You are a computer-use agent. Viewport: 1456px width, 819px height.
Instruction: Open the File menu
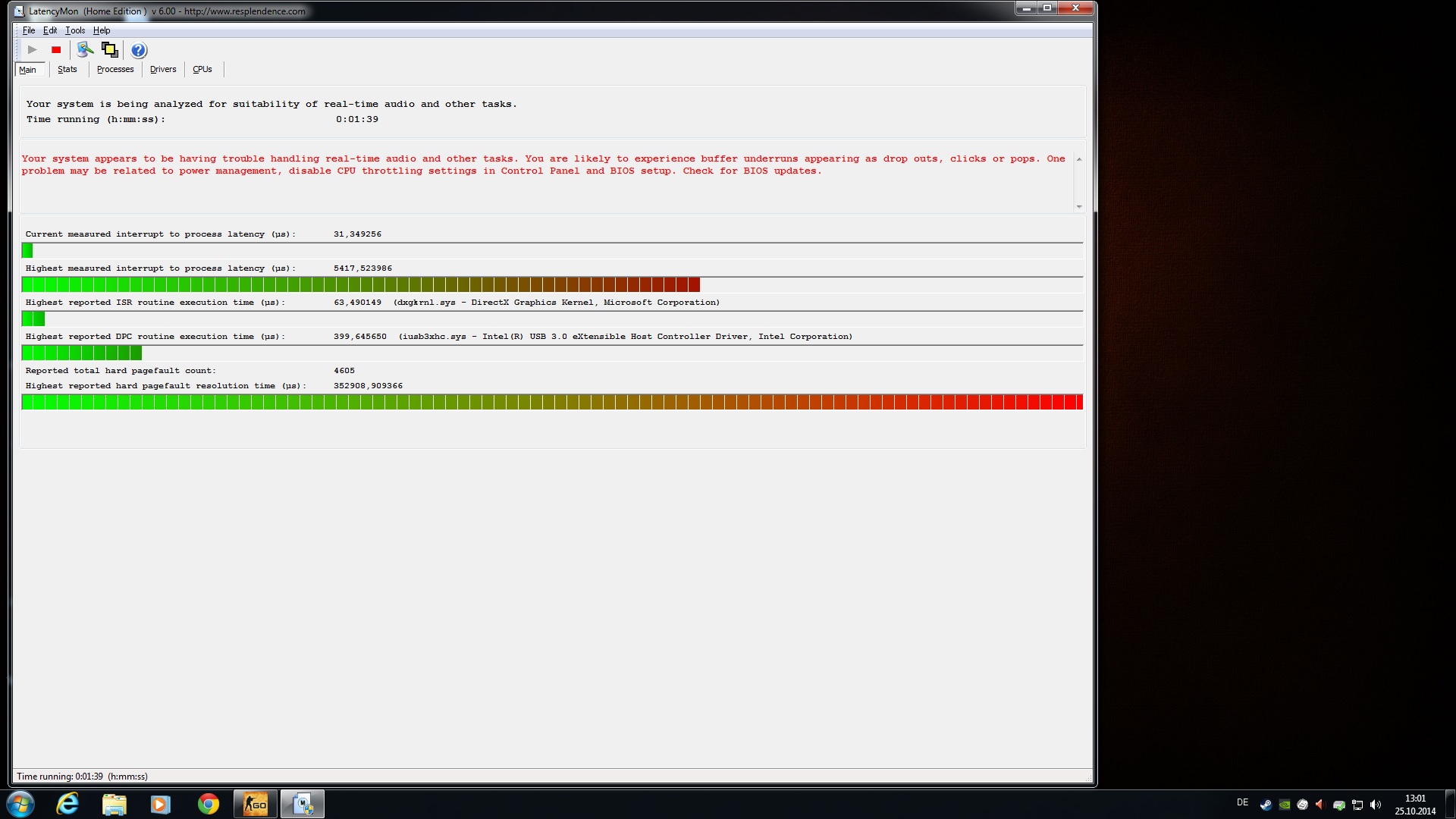(29, 30)
